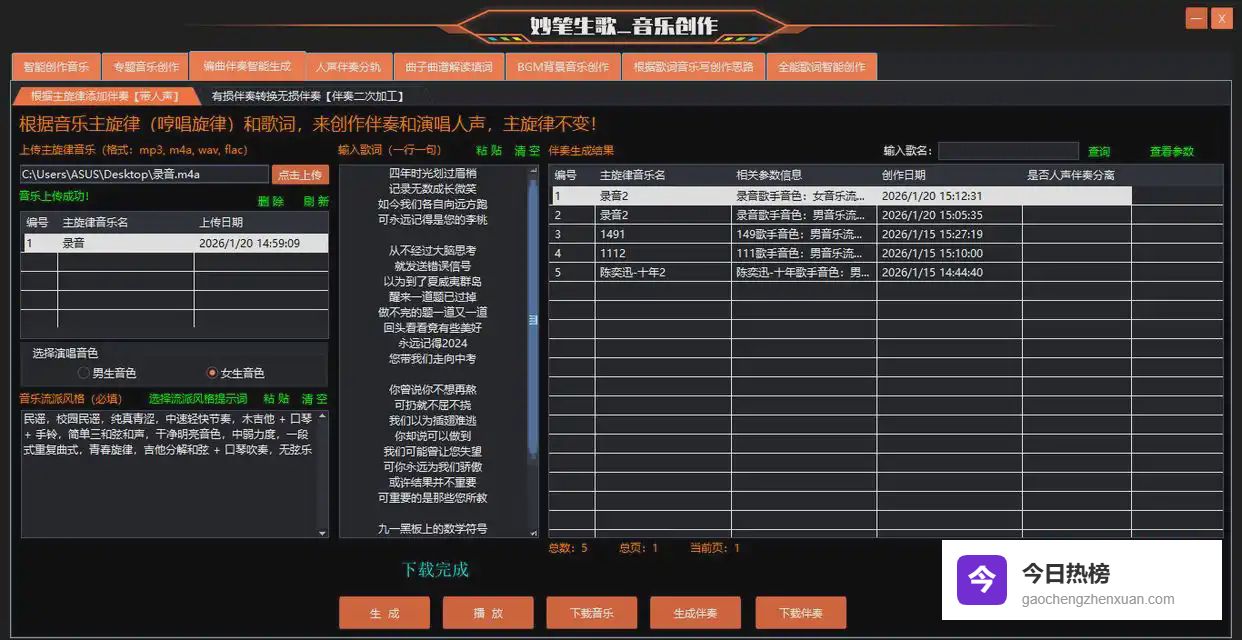Screen dimensions: 1242x640
Task: Click the 生成伴奏 button
Action: (x=696, y=613)
